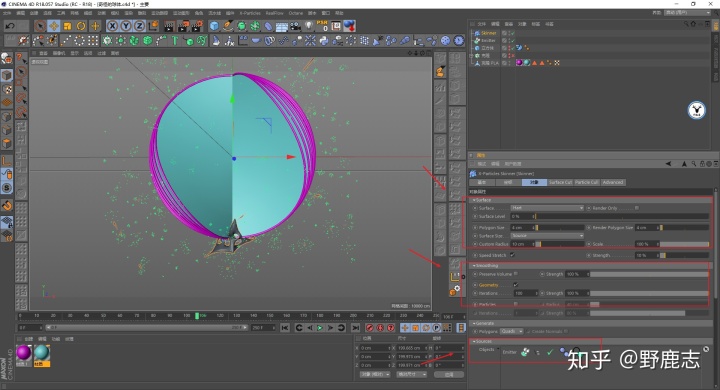Click the green Play forward button
This screenshot has width=720, height=390.
tap(320, 328)
